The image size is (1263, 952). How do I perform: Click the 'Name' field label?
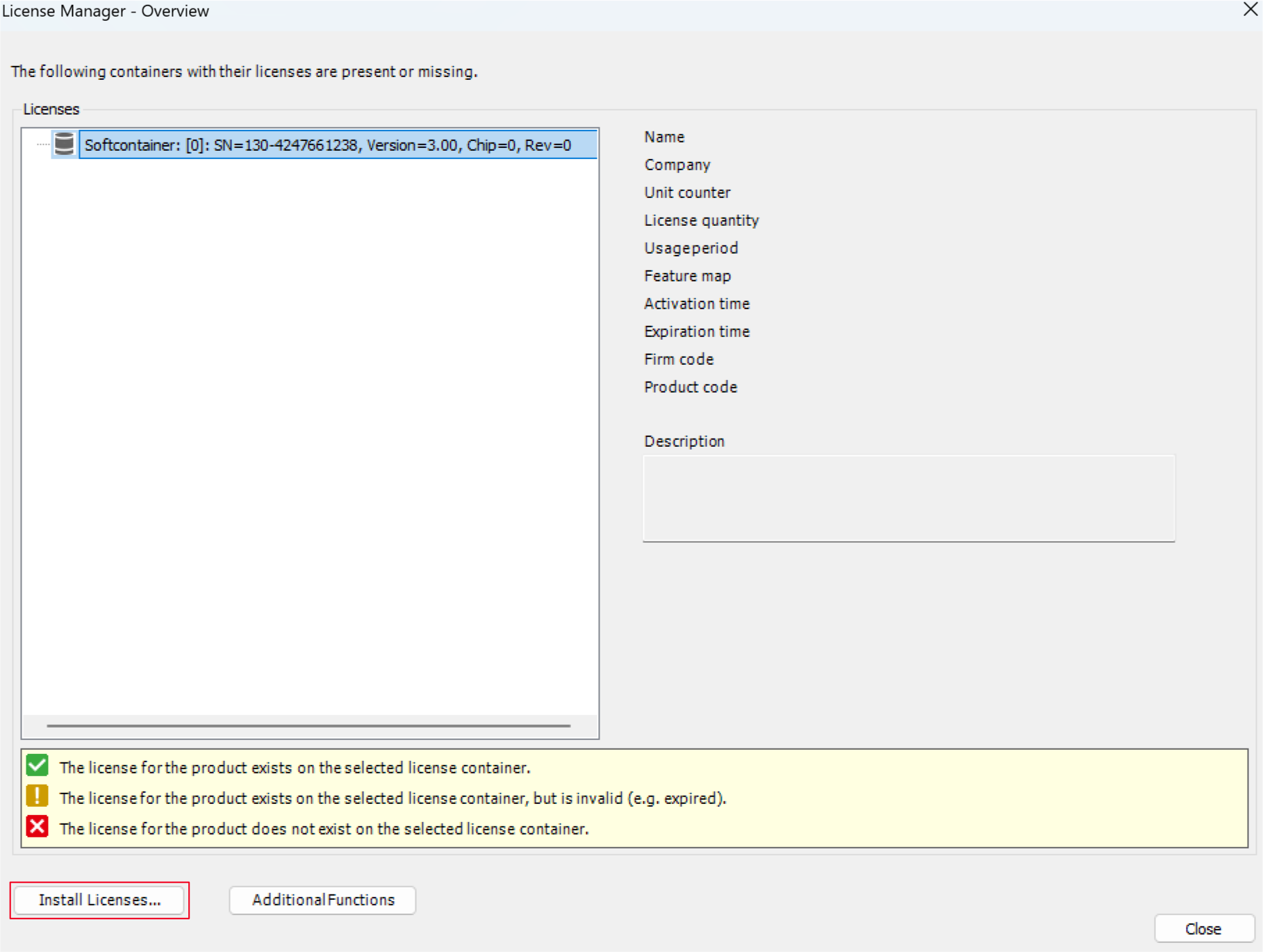point(664,137)
